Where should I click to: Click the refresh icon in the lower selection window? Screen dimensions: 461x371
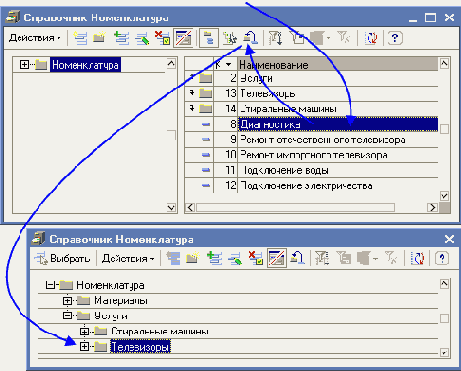417,258
